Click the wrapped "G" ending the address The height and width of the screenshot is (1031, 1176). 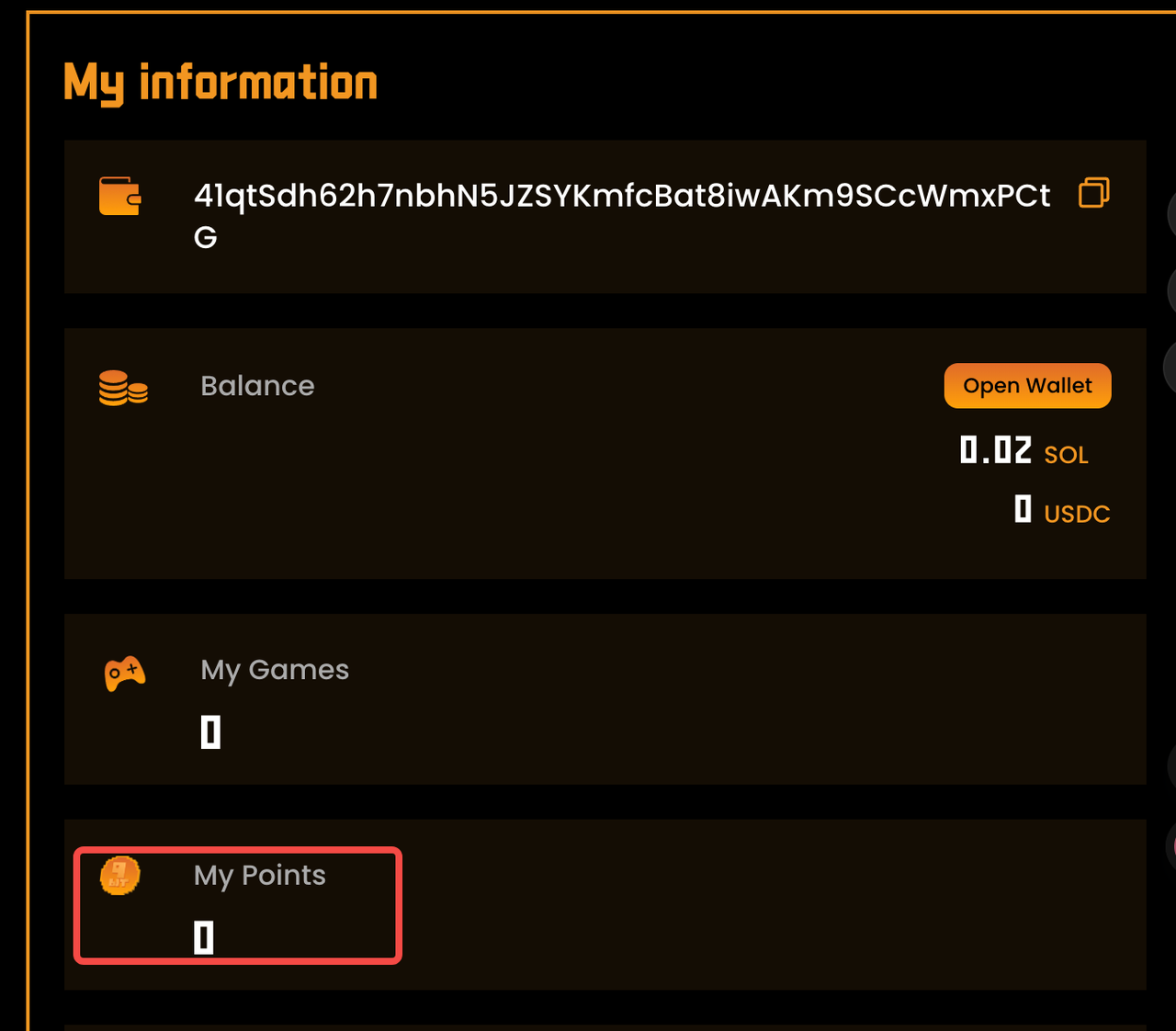(x=206, y=238)
